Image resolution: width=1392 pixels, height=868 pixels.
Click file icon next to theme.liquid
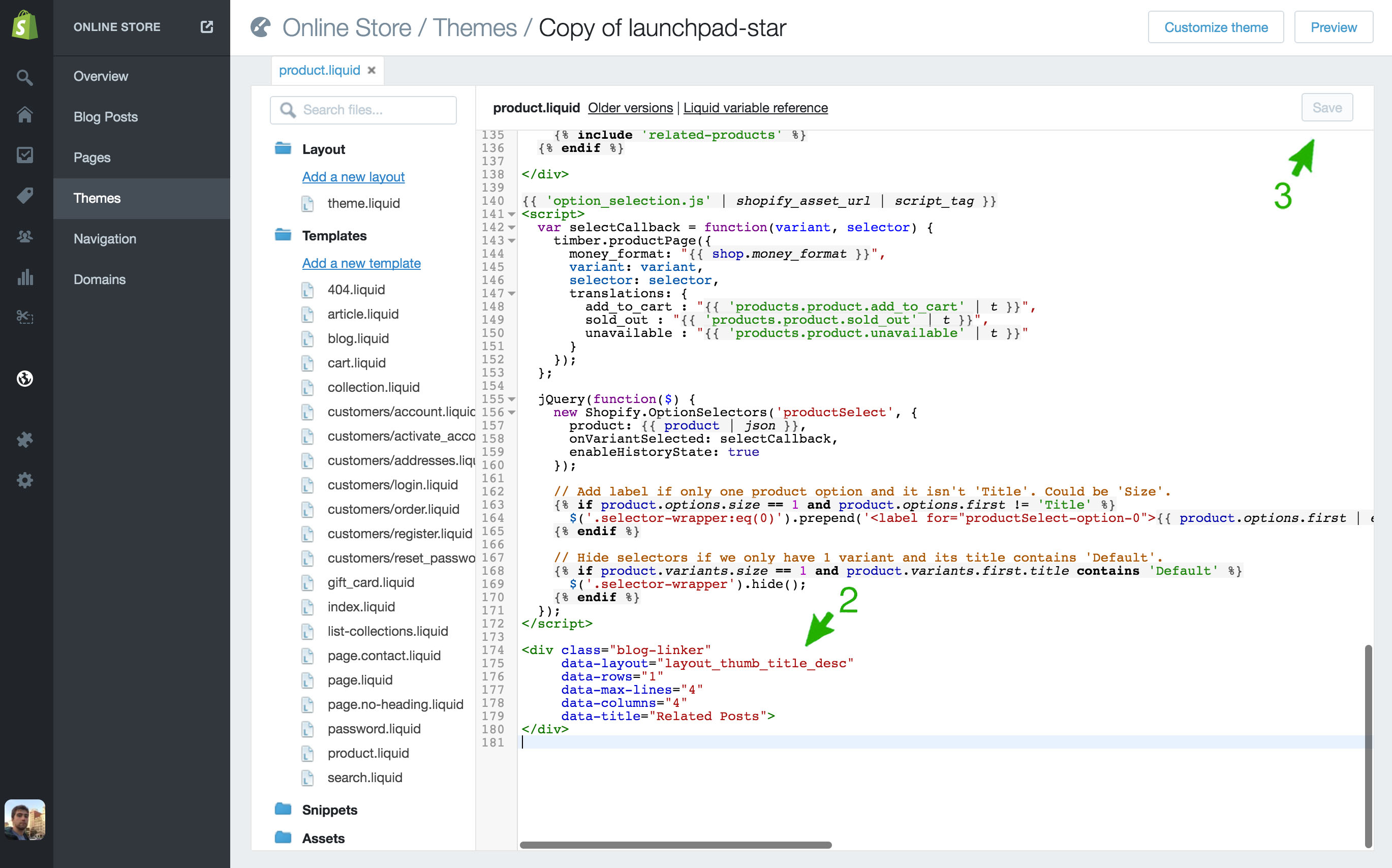[x=307, y=203]
